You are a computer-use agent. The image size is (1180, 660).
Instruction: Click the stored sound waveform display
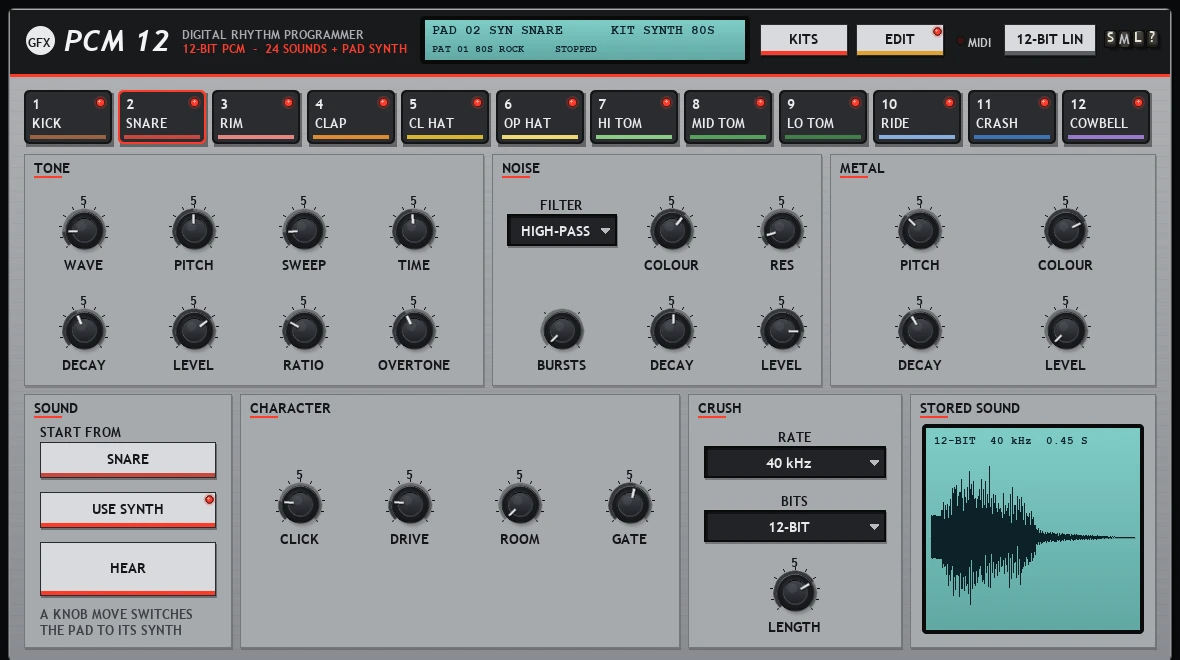tap(1032, 529)
